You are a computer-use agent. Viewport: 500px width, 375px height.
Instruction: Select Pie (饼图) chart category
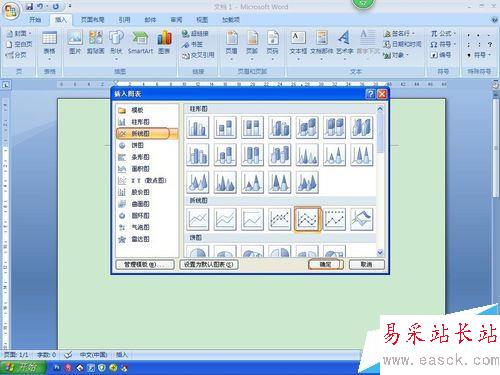(x=147, y=145)
